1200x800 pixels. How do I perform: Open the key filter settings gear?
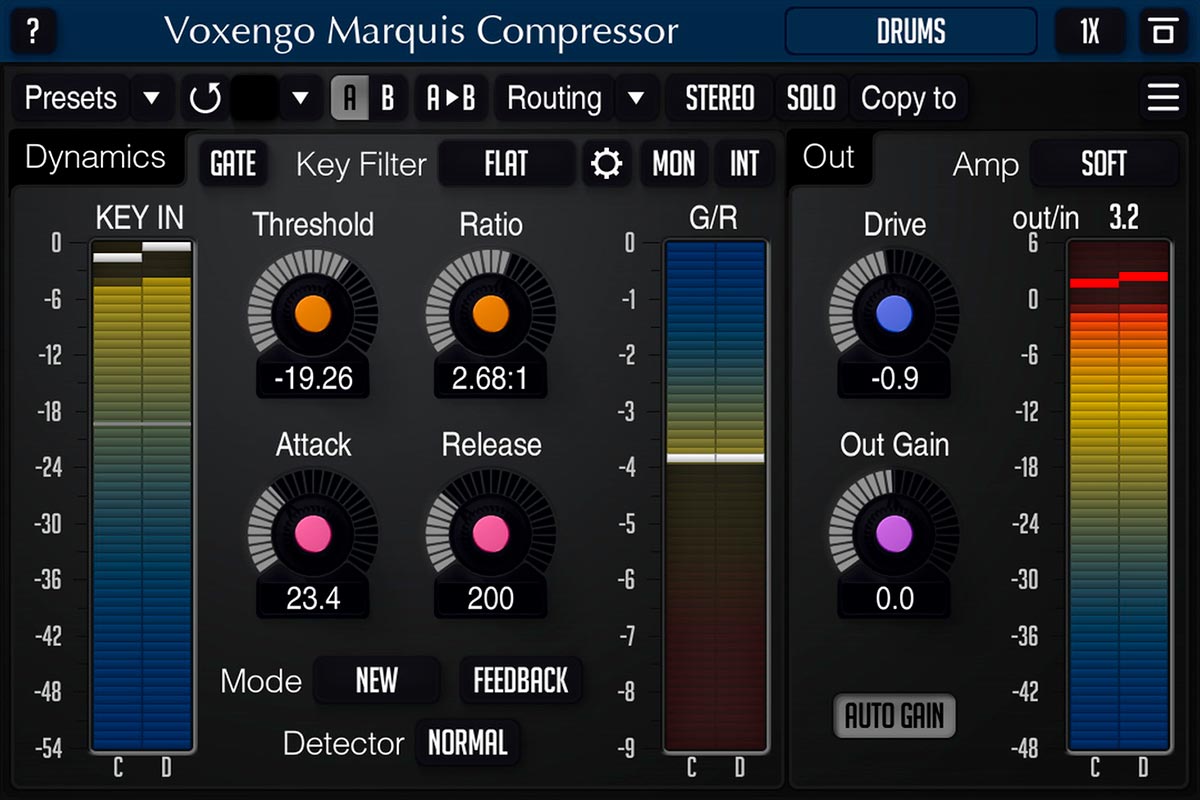(x=606, y=163)
